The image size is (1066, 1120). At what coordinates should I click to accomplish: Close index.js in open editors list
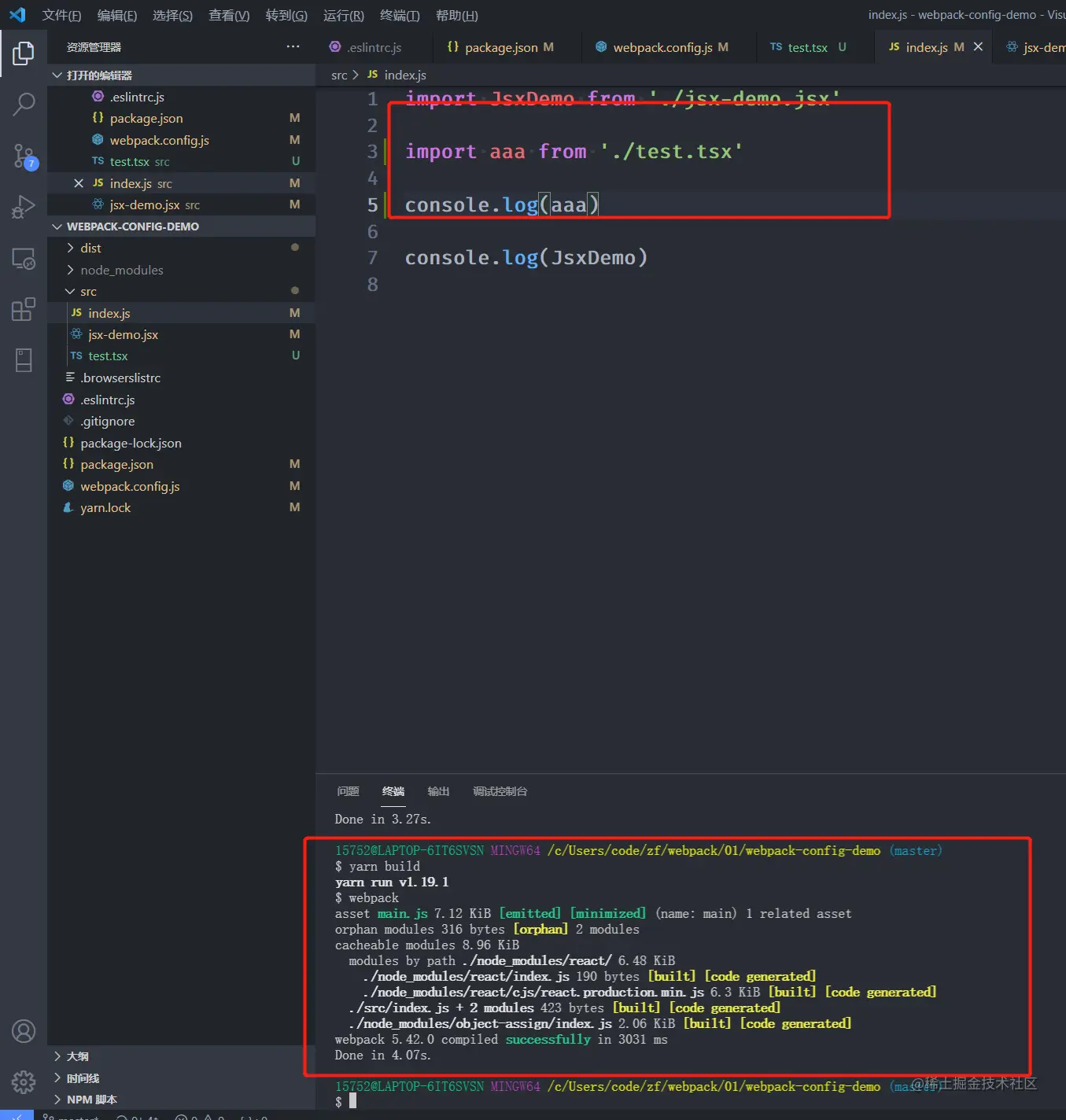(x=78, y=183)
